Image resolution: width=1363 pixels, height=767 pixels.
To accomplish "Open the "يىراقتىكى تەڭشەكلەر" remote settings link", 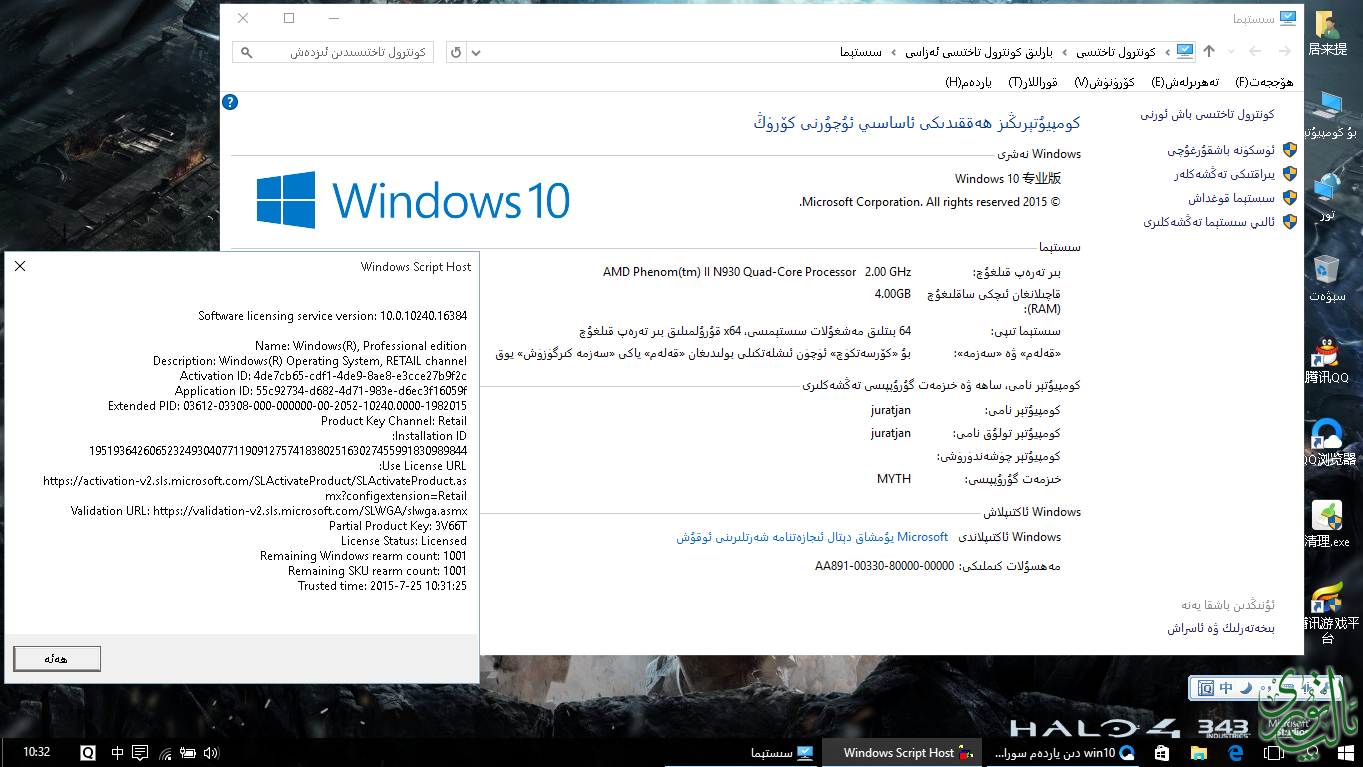I will click(1224, 174).
